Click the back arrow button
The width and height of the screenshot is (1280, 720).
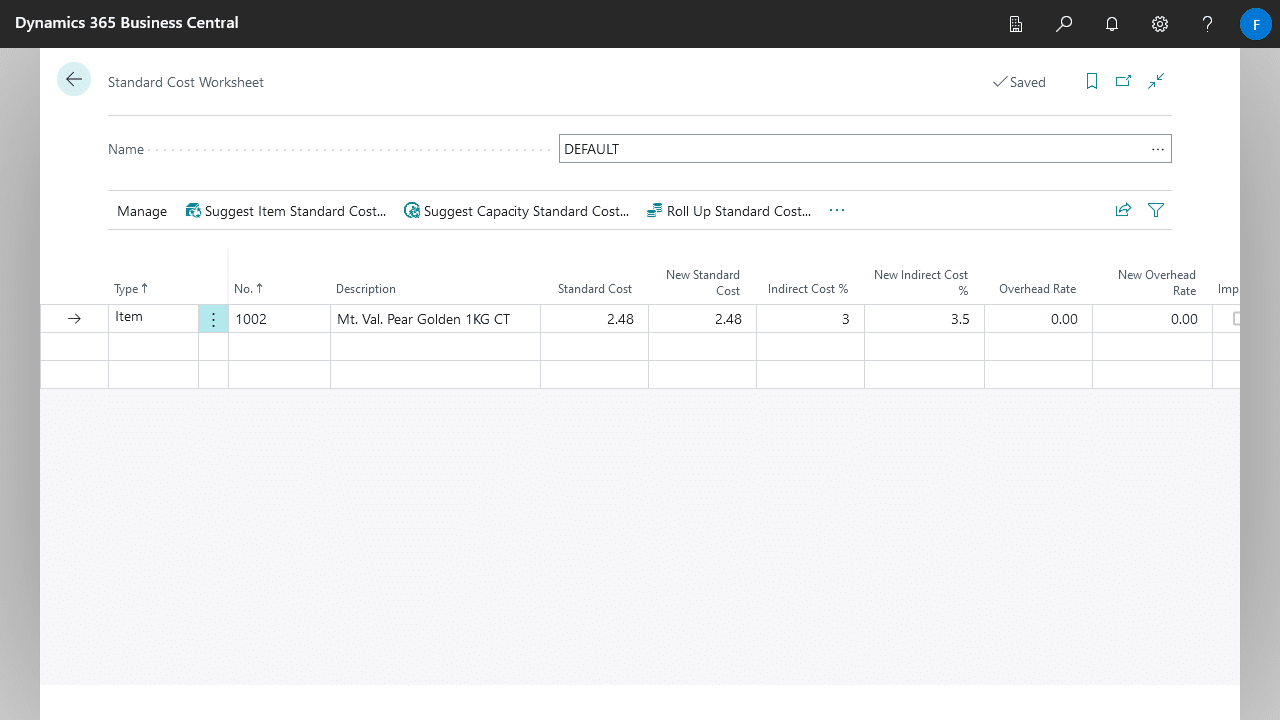pyautogui.click(x=74, y=80)
